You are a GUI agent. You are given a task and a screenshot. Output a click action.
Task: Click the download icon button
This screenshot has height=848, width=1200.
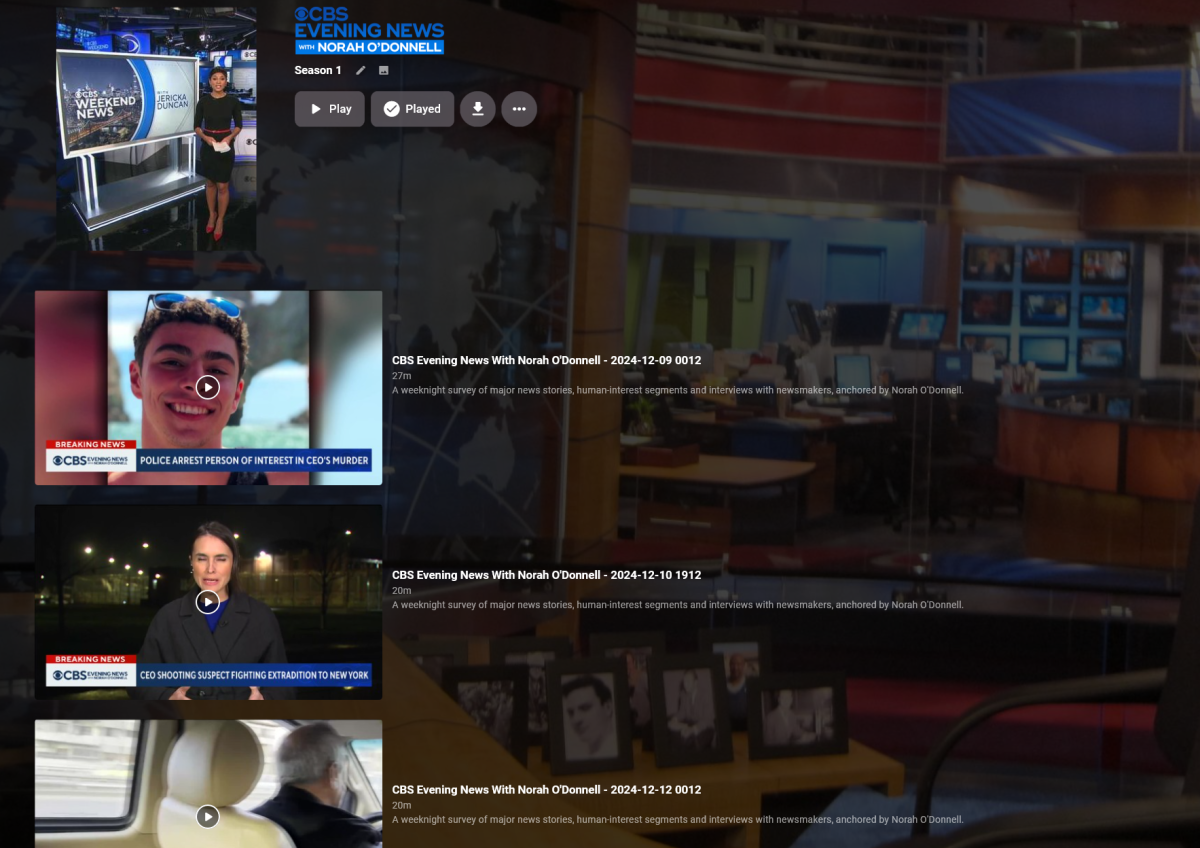point(478,109)
